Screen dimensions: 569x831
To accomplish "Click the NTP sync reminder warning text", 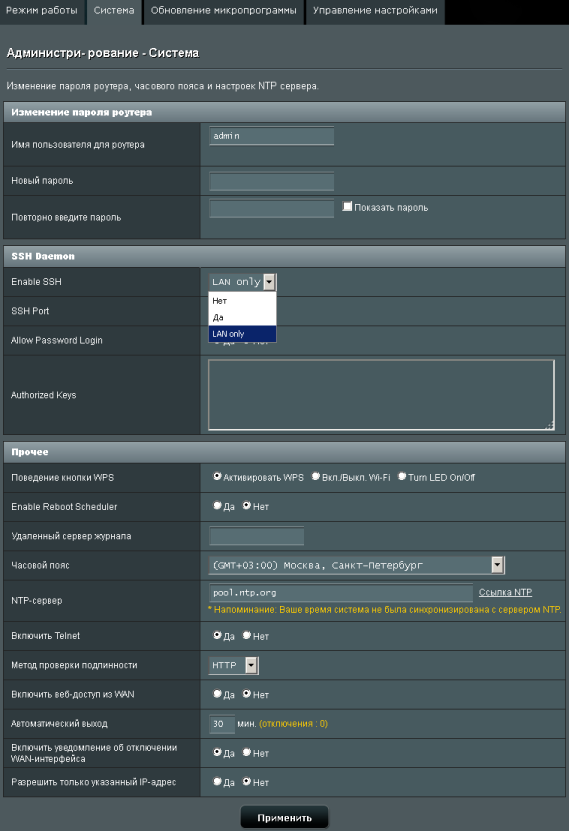I will click(385, 610).
